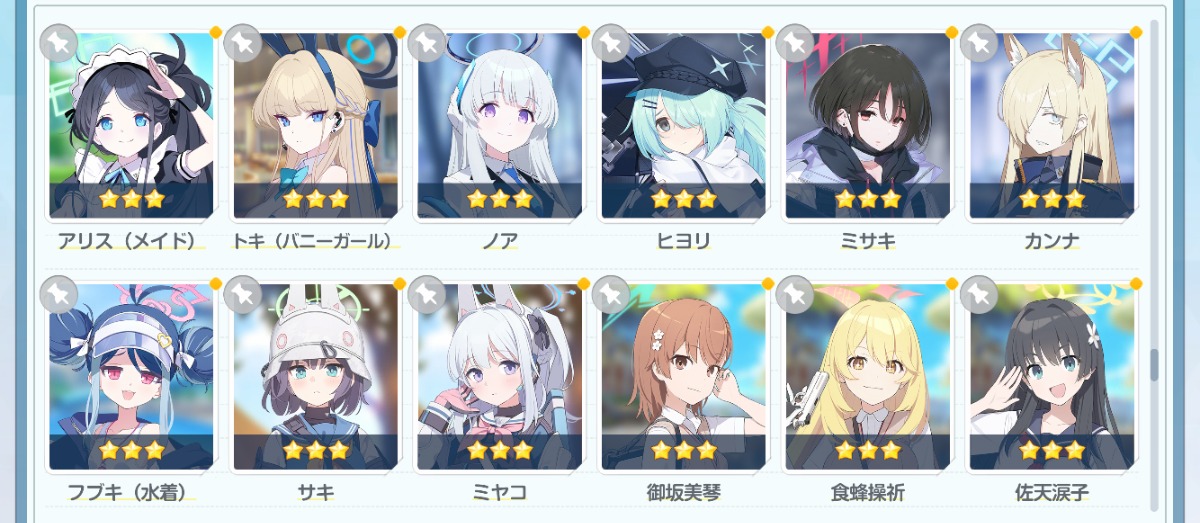Click the 食蜂操祈 name label
The width and height of the screenshot is (1200, 523).
point(867,492)
